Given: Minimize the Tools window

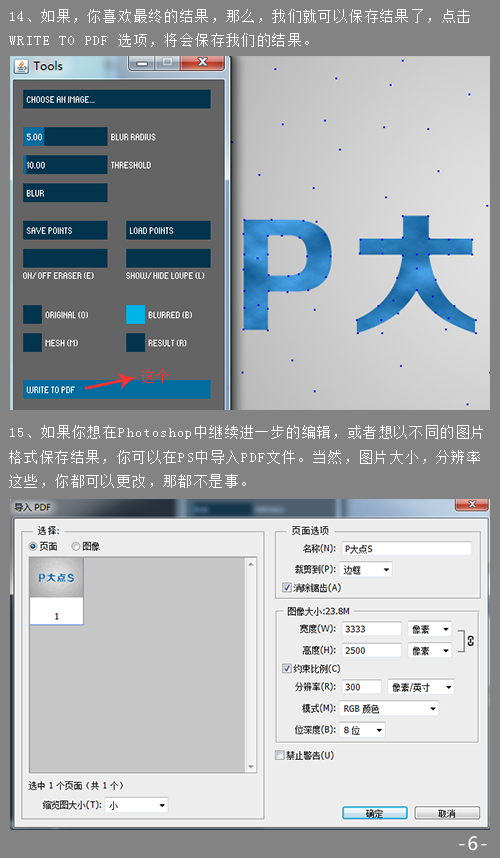Looking at the screenshot, I should pyautogui.click(x=142, y=63).
